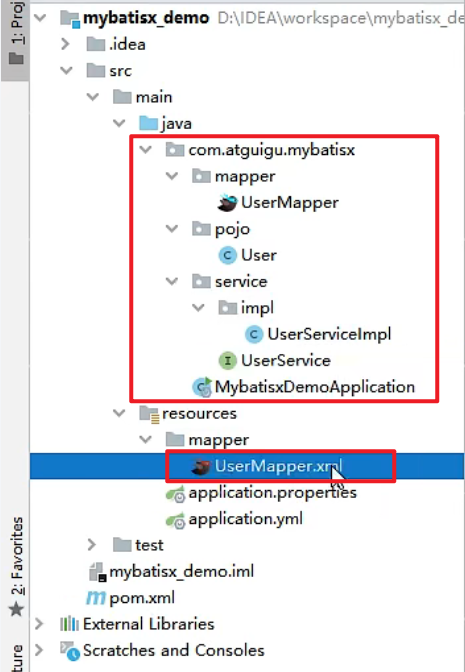Collapse the src folder
The height and width of the screenshot is (672, 465).
pyautogui.click(x=66, y=70)
